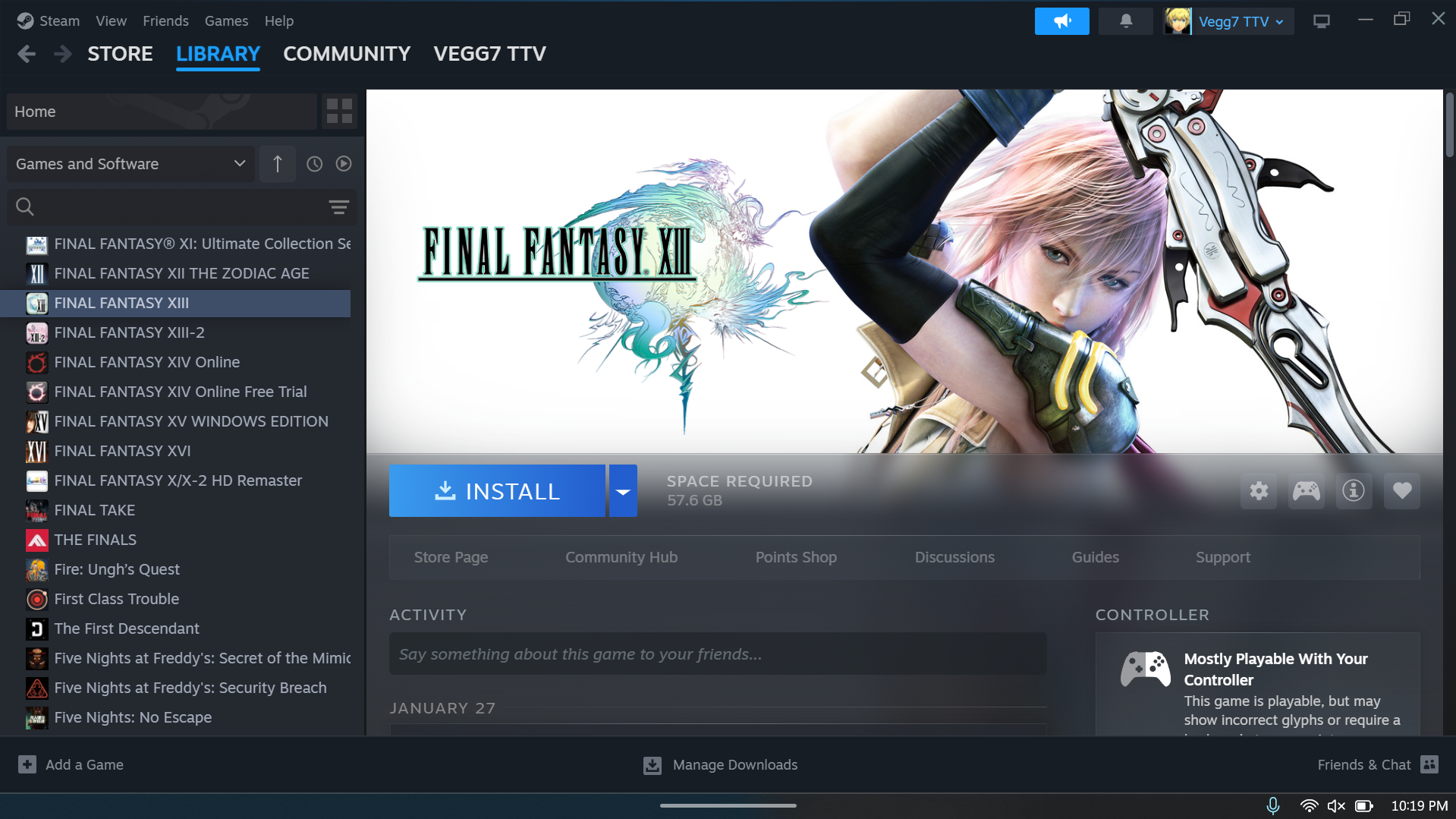This screenshot has width=1456, height=819.
Task: Click the activity post text field
Action: pos(718,654)
